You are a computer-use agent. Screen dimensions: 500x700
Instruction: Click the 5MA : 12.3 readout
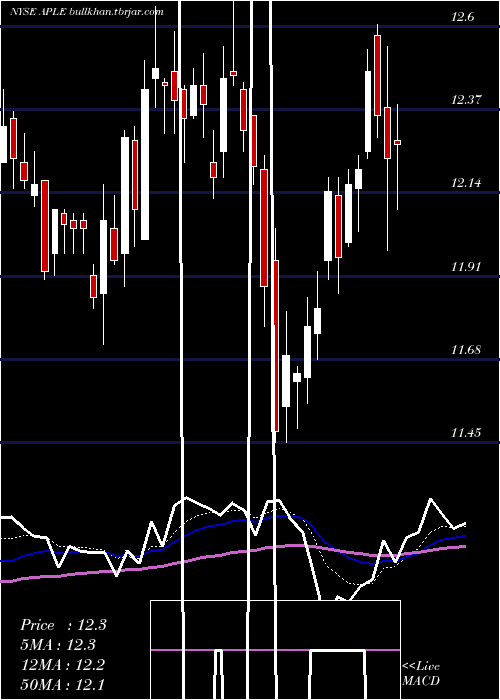pyautogui.click(x=58, y=645)
